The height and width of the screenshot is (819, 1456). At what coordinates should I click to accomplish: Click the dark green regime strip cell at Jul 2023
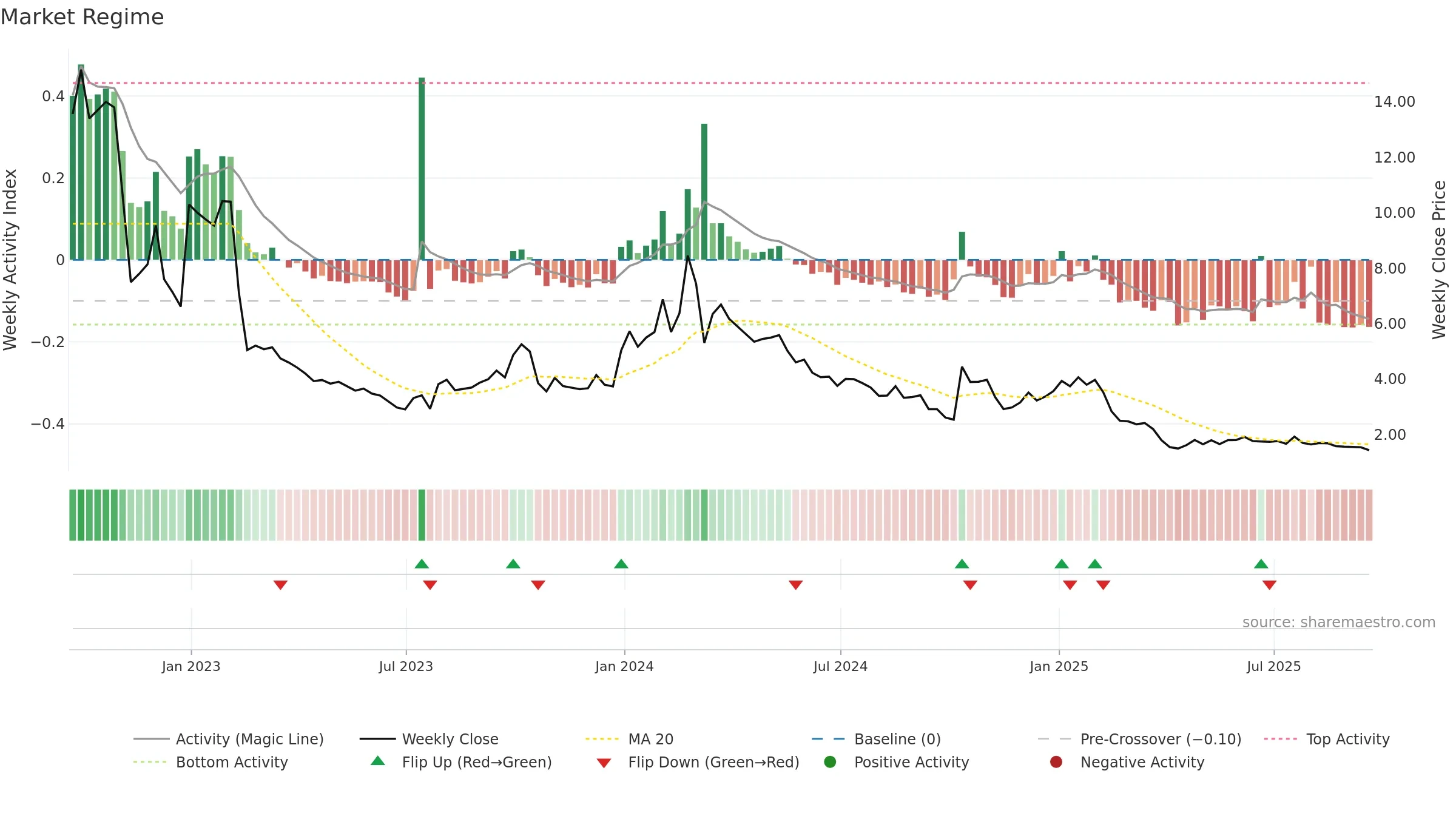tap(422, 515)
